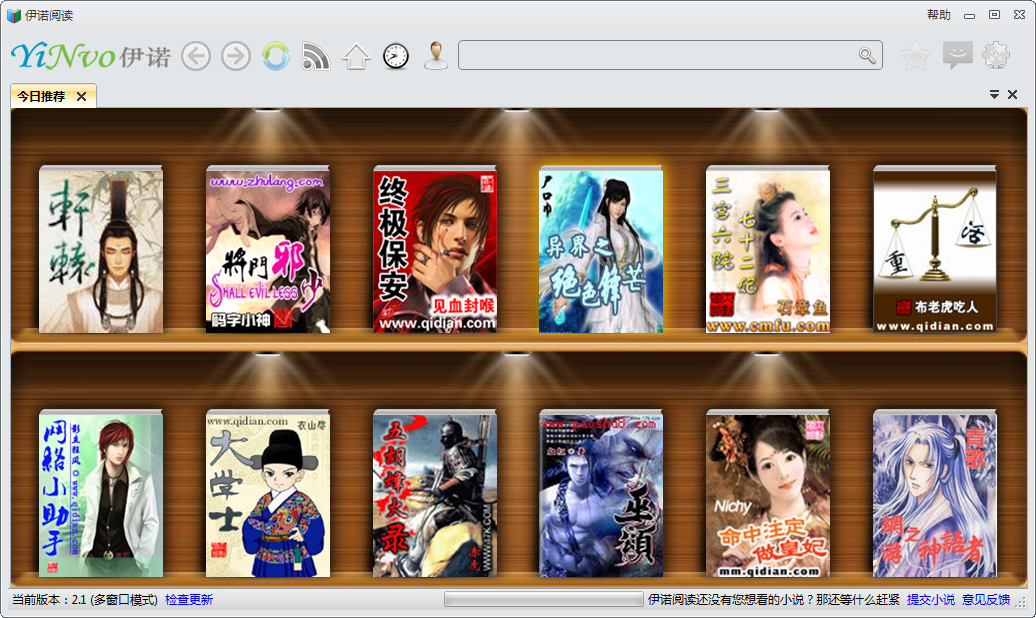Open the 轩辕 book cover
The width and height of the screenshot is (1036, 618).
(x=101, y=249)
